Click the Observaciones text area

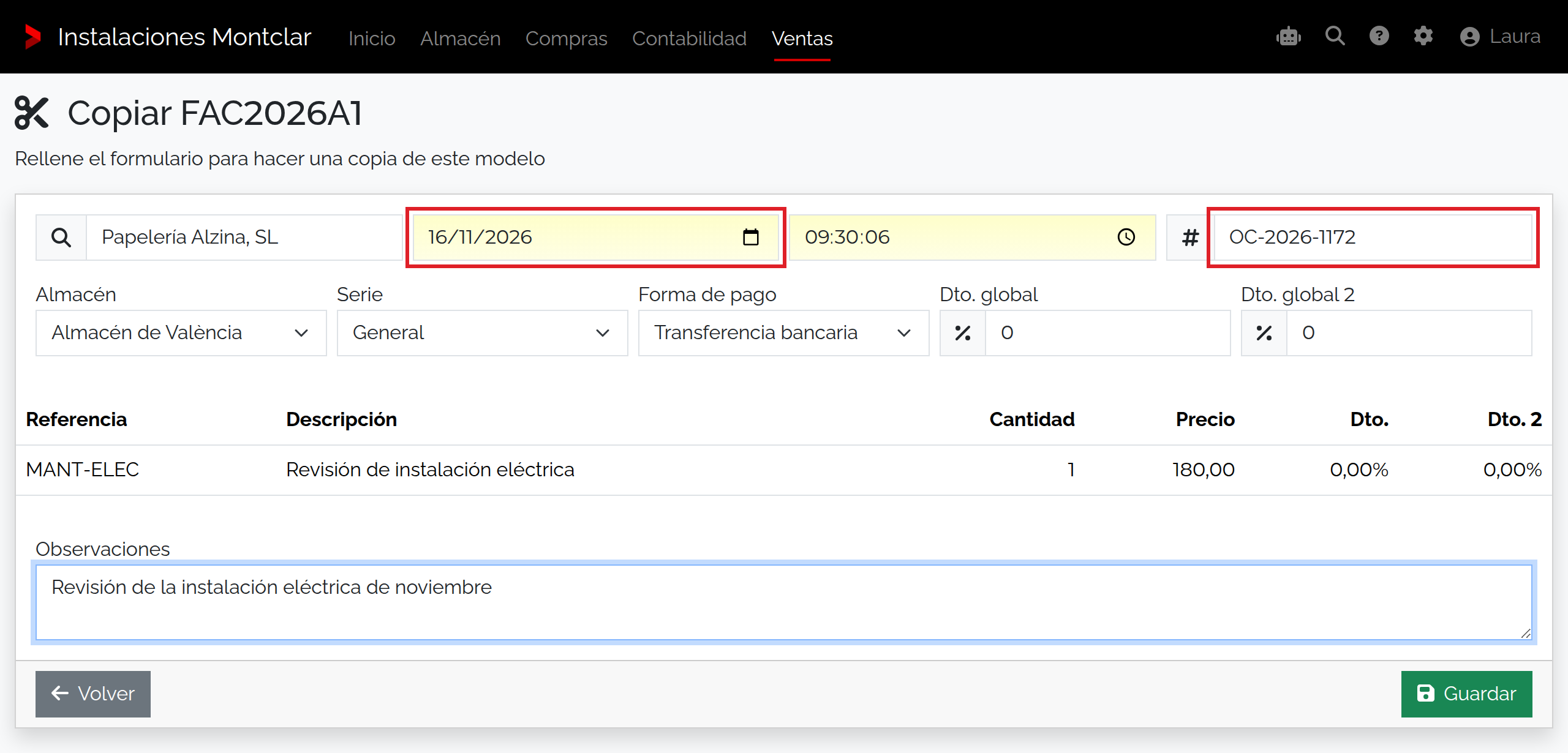point(784,602)
